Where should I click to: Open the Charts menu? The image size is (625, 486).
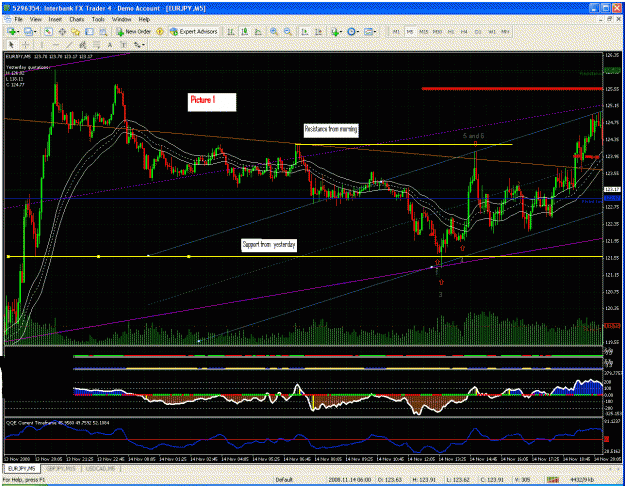click(77, 19)
